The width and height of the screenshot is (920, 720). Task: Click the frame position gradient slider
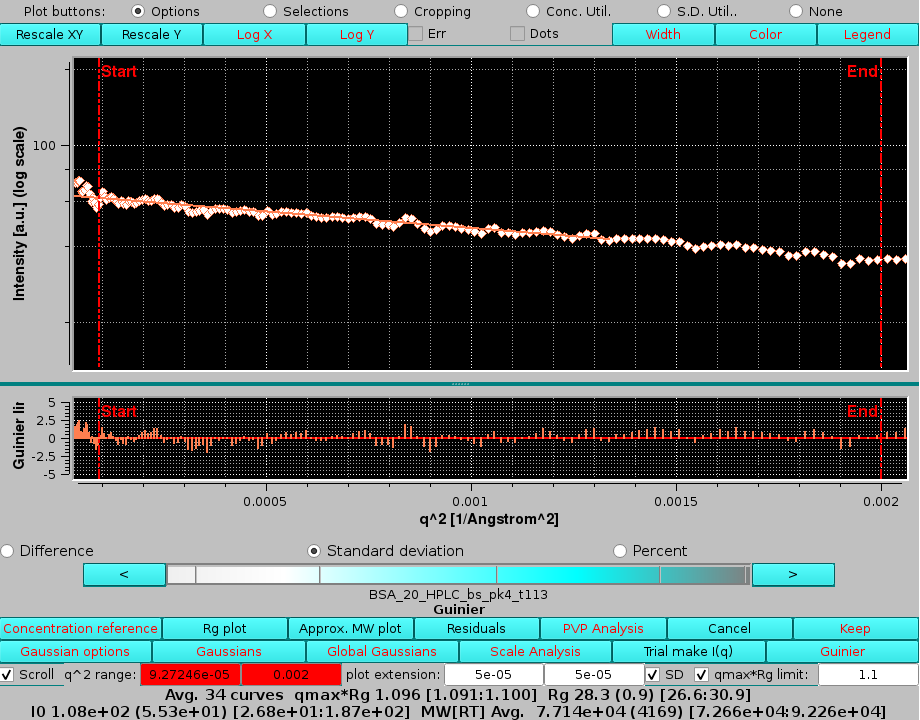pos(459,574)
